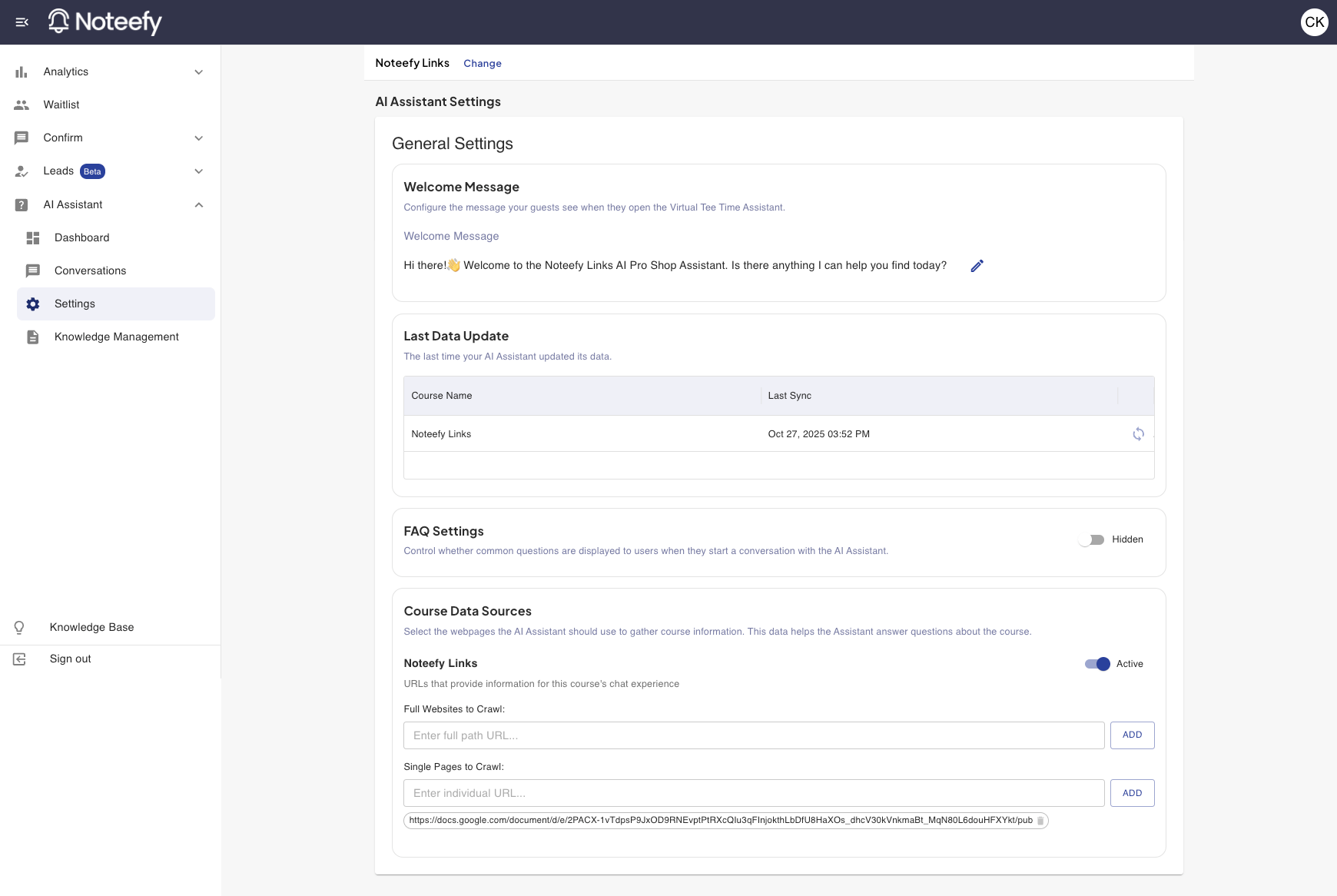Image resolution: width=1337 pixels, height=896 pixels.
Task: Collapse the sidebar with the hamburger menu icon
Action: tap(22, 22)
